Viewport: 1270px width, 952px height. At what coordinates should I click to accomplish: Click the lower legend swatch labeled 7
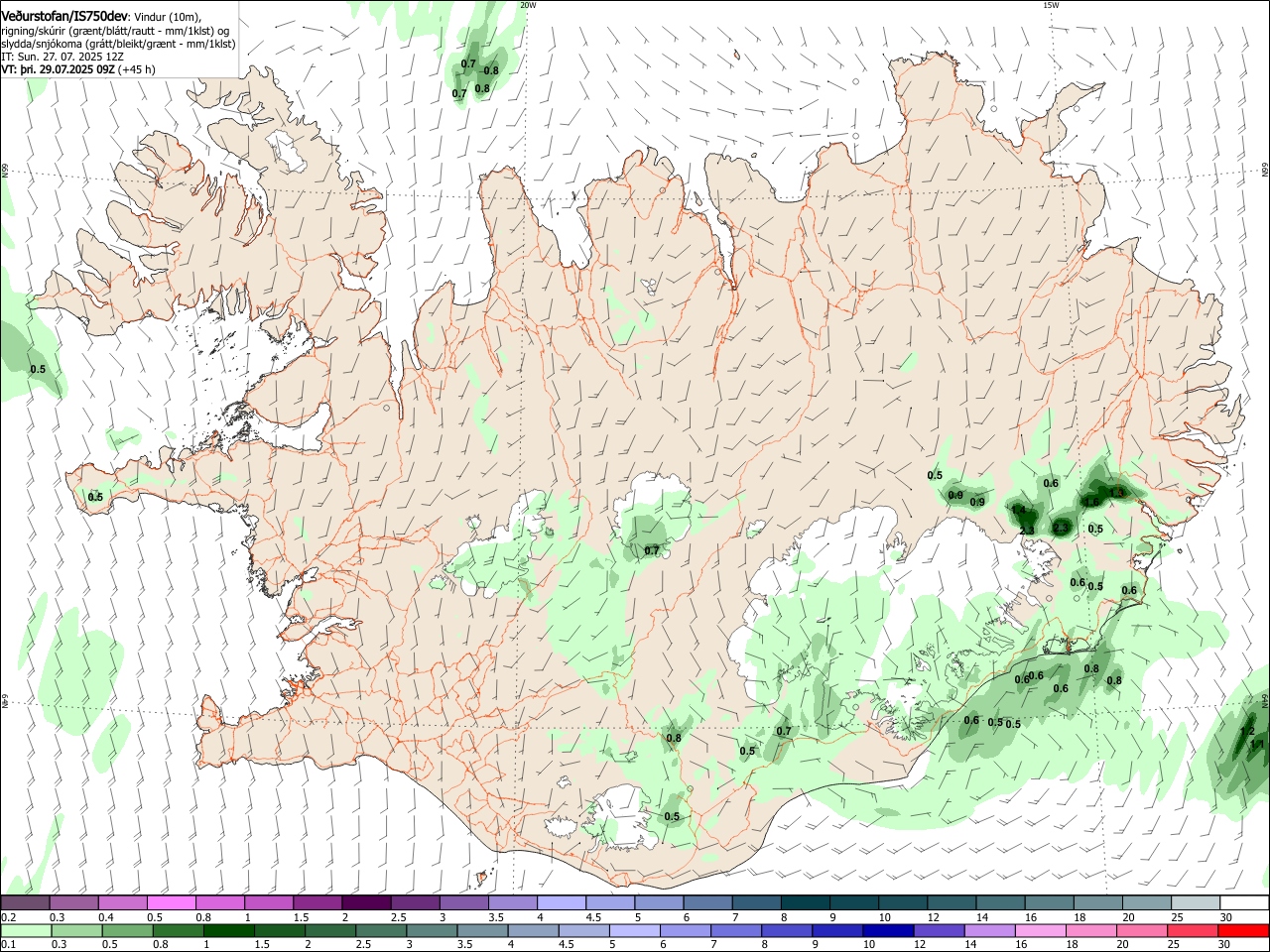(x=735, y=930)
